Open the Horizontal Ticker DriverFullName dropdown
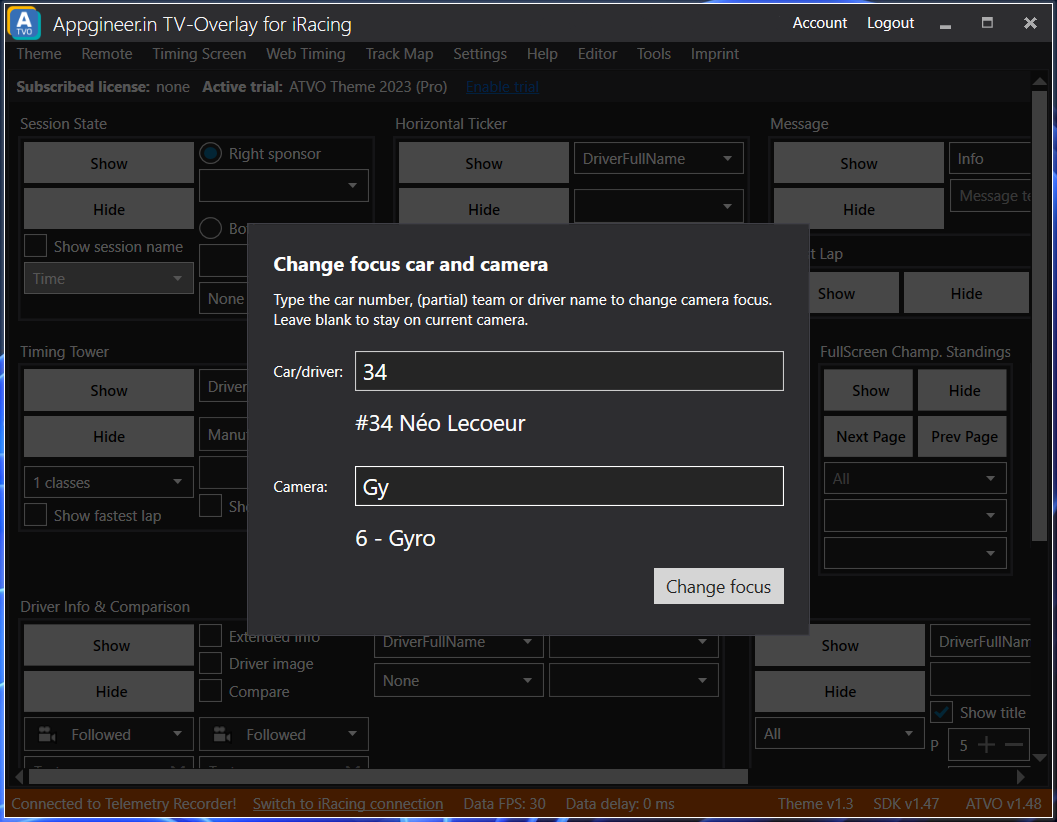Image resolution: width=1057 pixels, height=822 pixels. (x=659, y=158)
